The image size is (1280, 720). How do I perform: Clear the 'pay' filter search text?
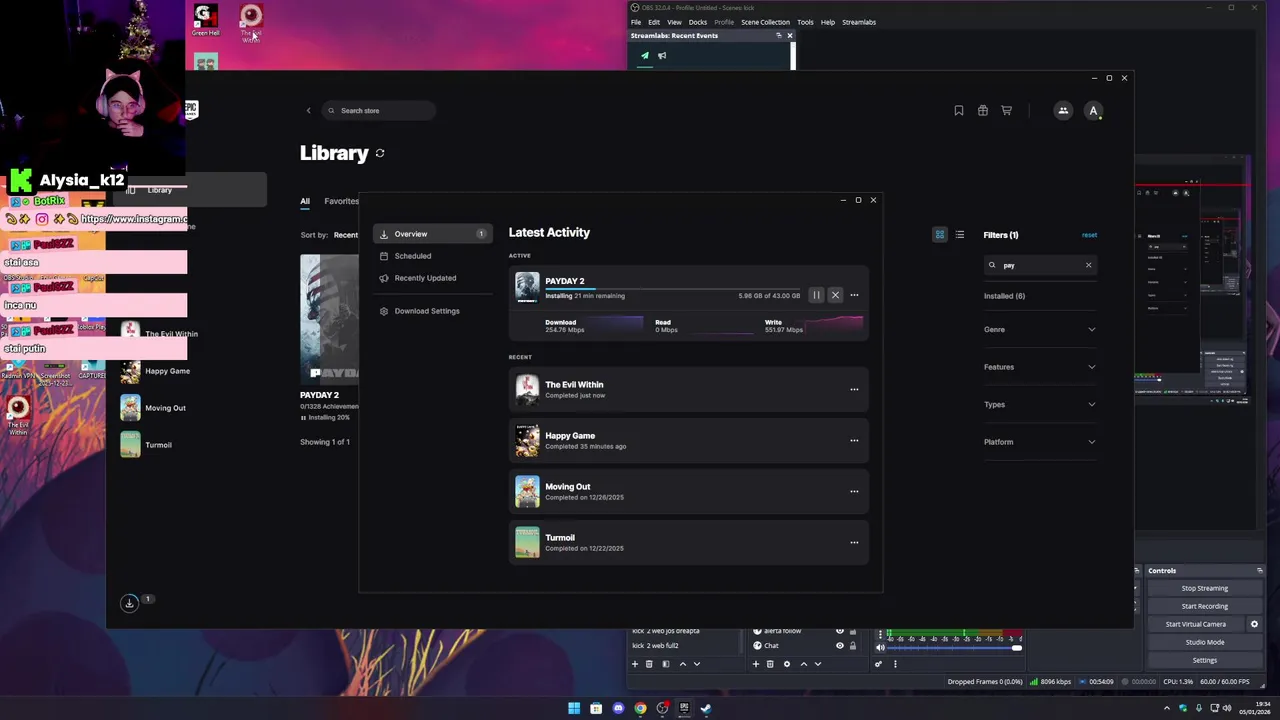click(1088, 265)
